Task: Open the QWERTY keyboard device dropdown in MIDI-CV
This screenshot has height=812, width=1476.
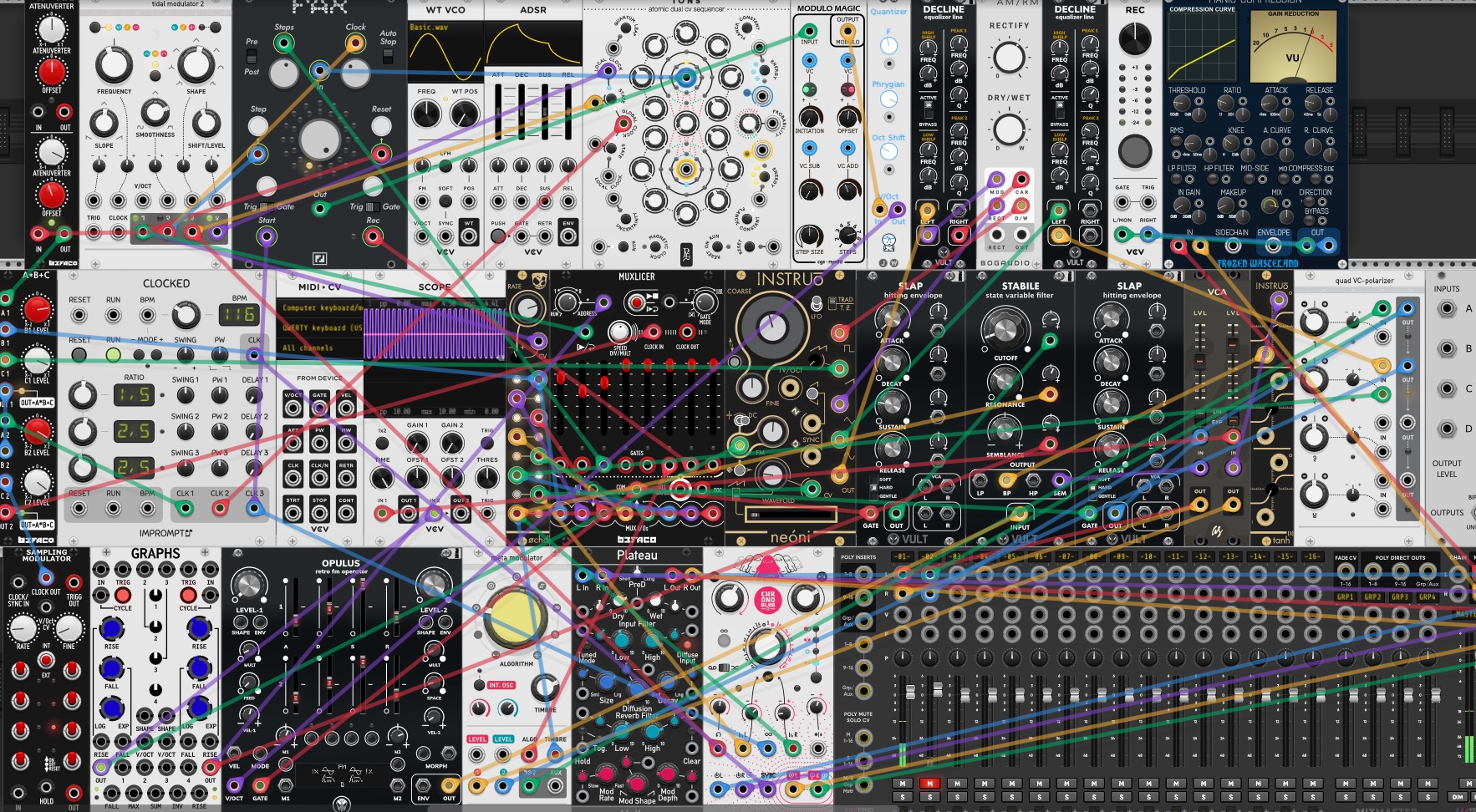Action: pos(321,327)
